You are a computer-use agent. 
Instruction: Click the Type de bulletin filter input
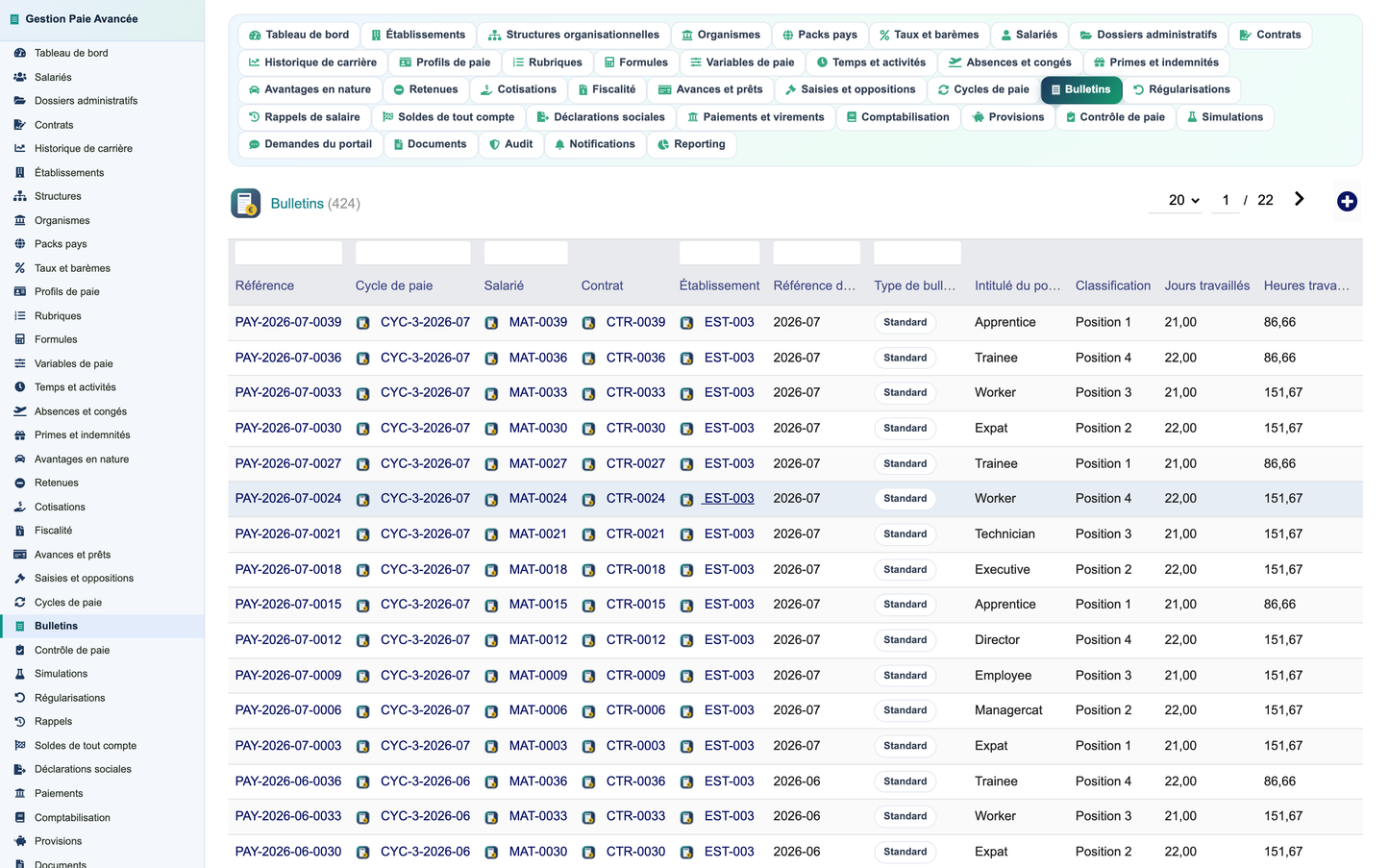pyautogui.click(x=917, y=253)
